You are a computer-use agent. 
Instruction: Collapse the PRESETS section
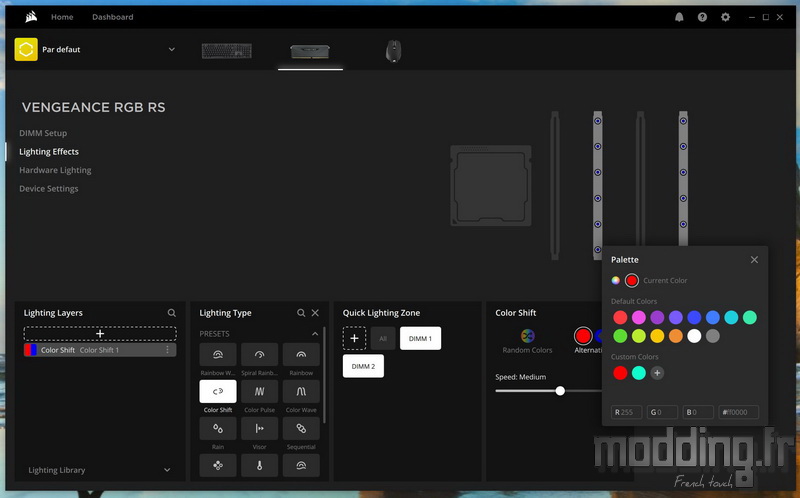click(x=315, y=334)
